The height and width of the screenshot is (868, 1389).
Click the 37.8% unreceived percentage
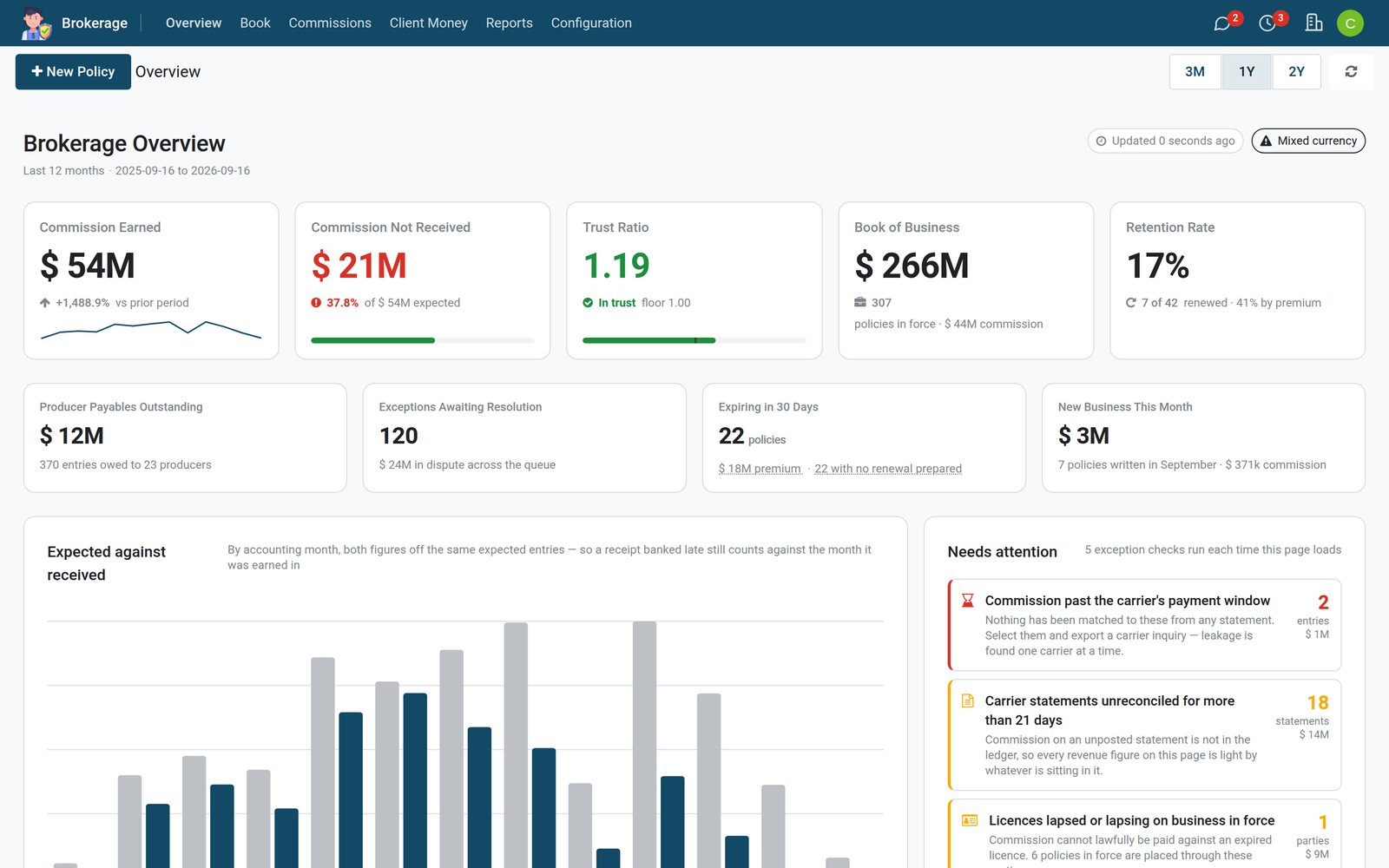pyautogui.click(x=342, y=303)
